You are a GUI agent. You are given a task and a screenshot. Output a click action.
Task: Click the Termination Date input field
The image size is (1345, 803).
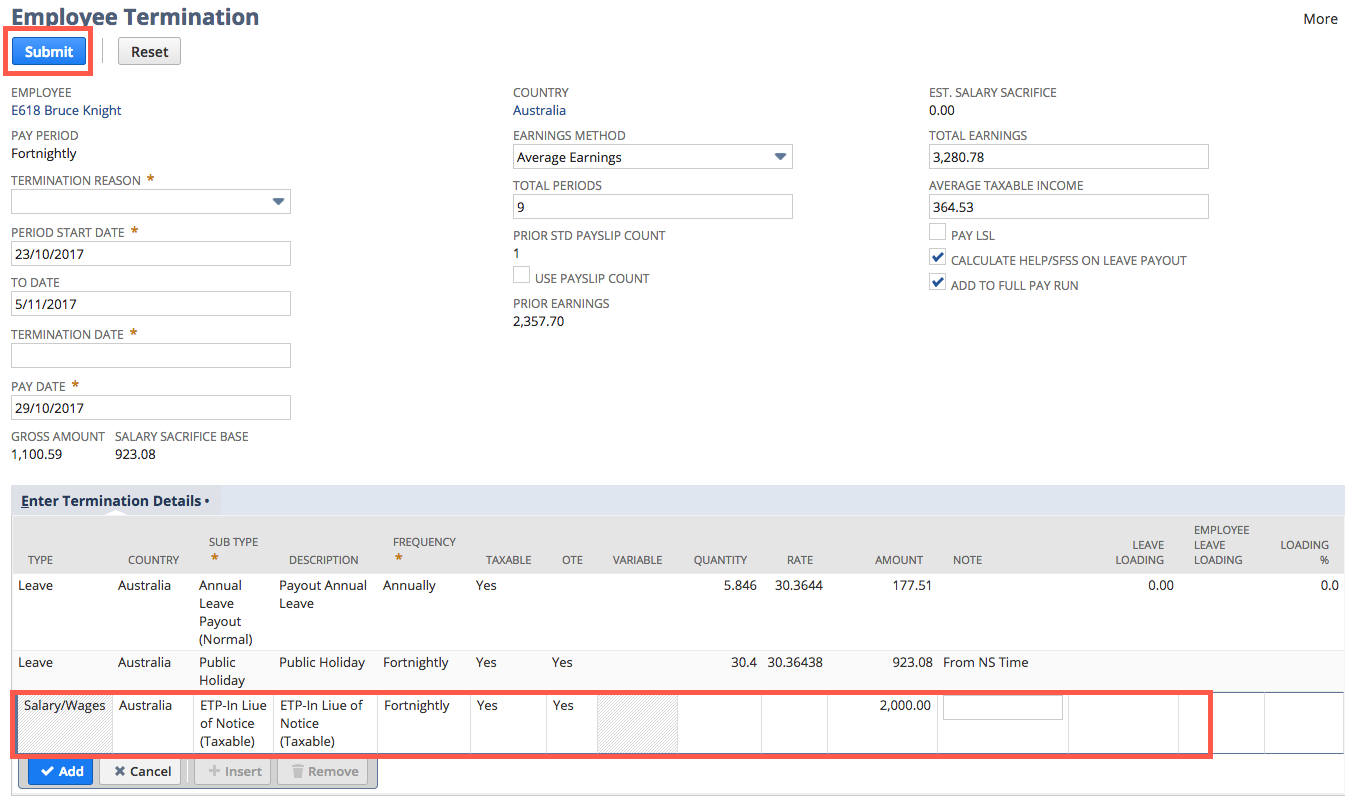pos(150,355)
